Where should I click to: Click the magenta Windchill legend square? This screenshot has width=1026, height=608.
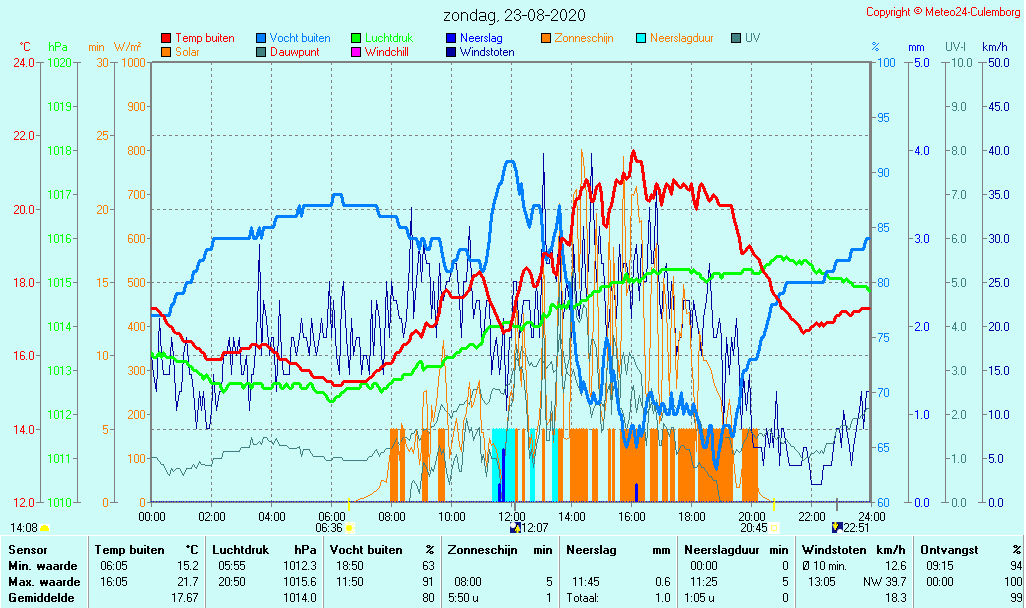tap(356, 52)
